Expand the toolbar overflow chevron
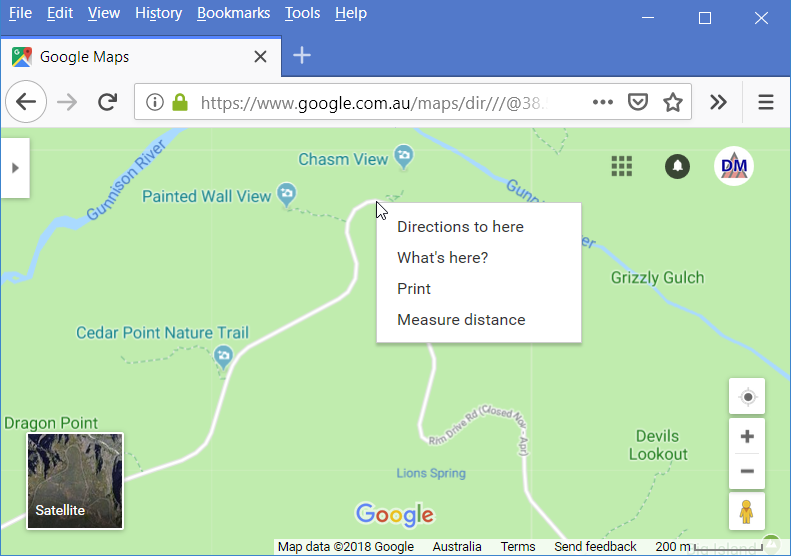Screen dimensions: 791x556 (718, 102)
